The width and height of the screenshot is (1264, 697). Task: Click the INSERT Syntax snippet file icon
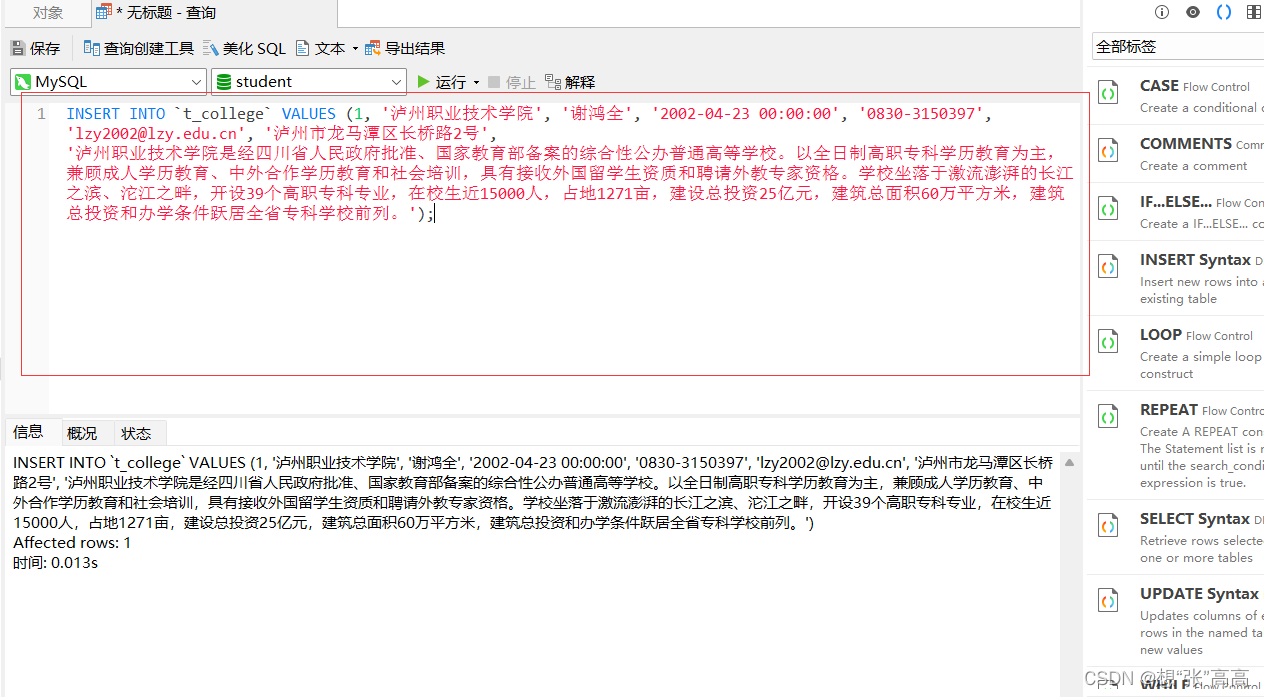[1108, 268]
